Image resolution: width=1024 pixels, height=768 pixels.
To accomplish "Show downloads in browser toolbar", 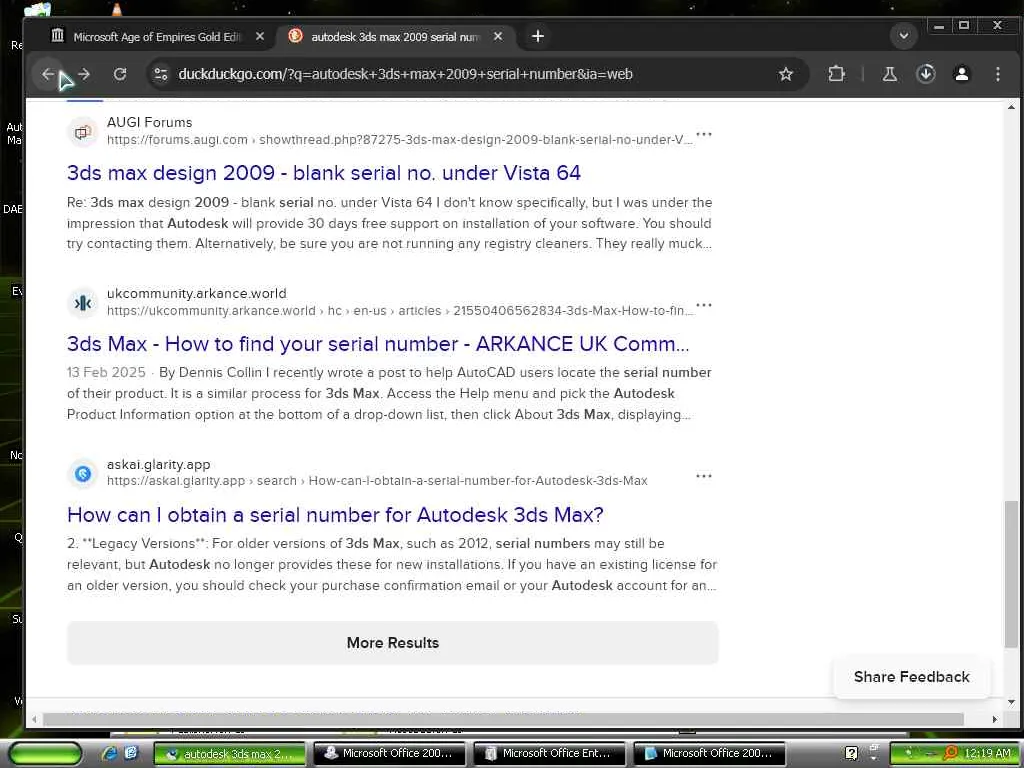I will tap(925, 74).
